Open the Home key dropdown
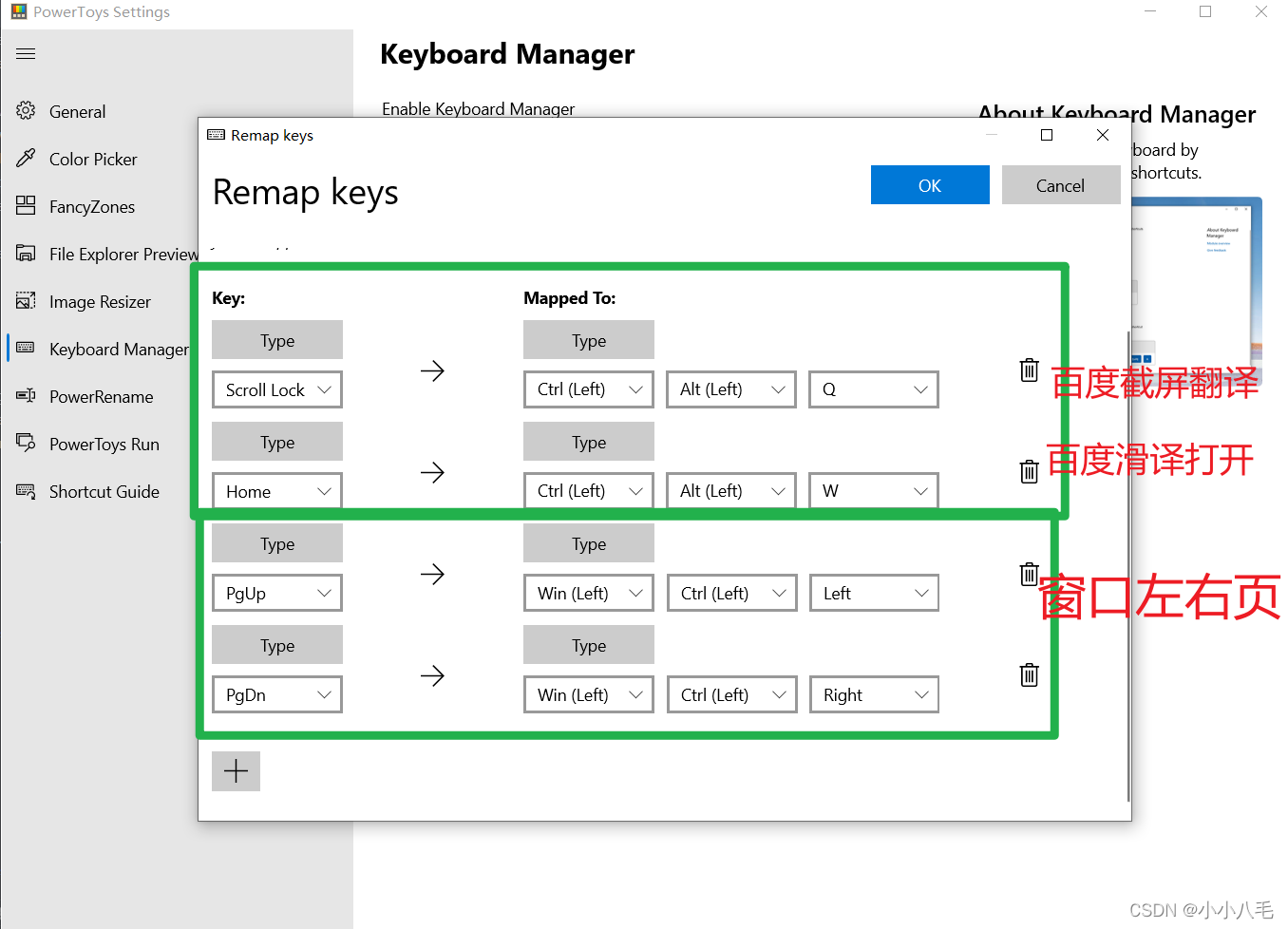 (x=276, y=491)
